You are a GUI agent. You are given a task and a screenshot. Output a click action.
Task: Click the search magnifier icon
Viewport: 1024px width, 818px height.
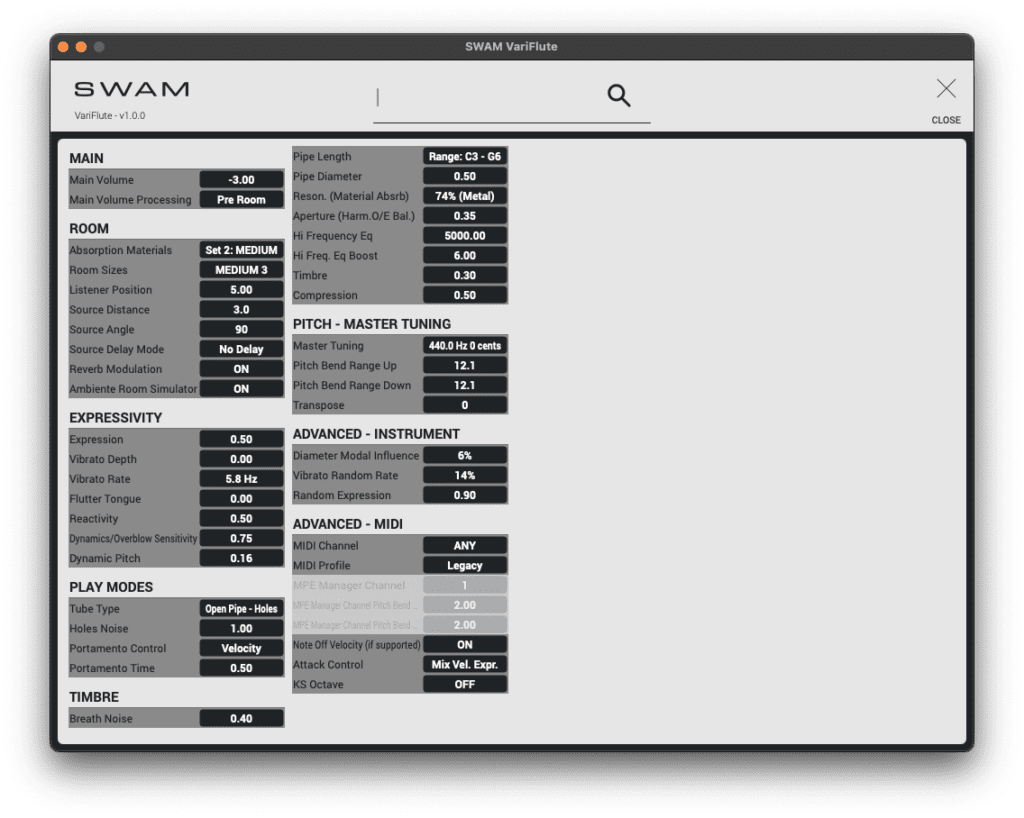coord(618,94)
